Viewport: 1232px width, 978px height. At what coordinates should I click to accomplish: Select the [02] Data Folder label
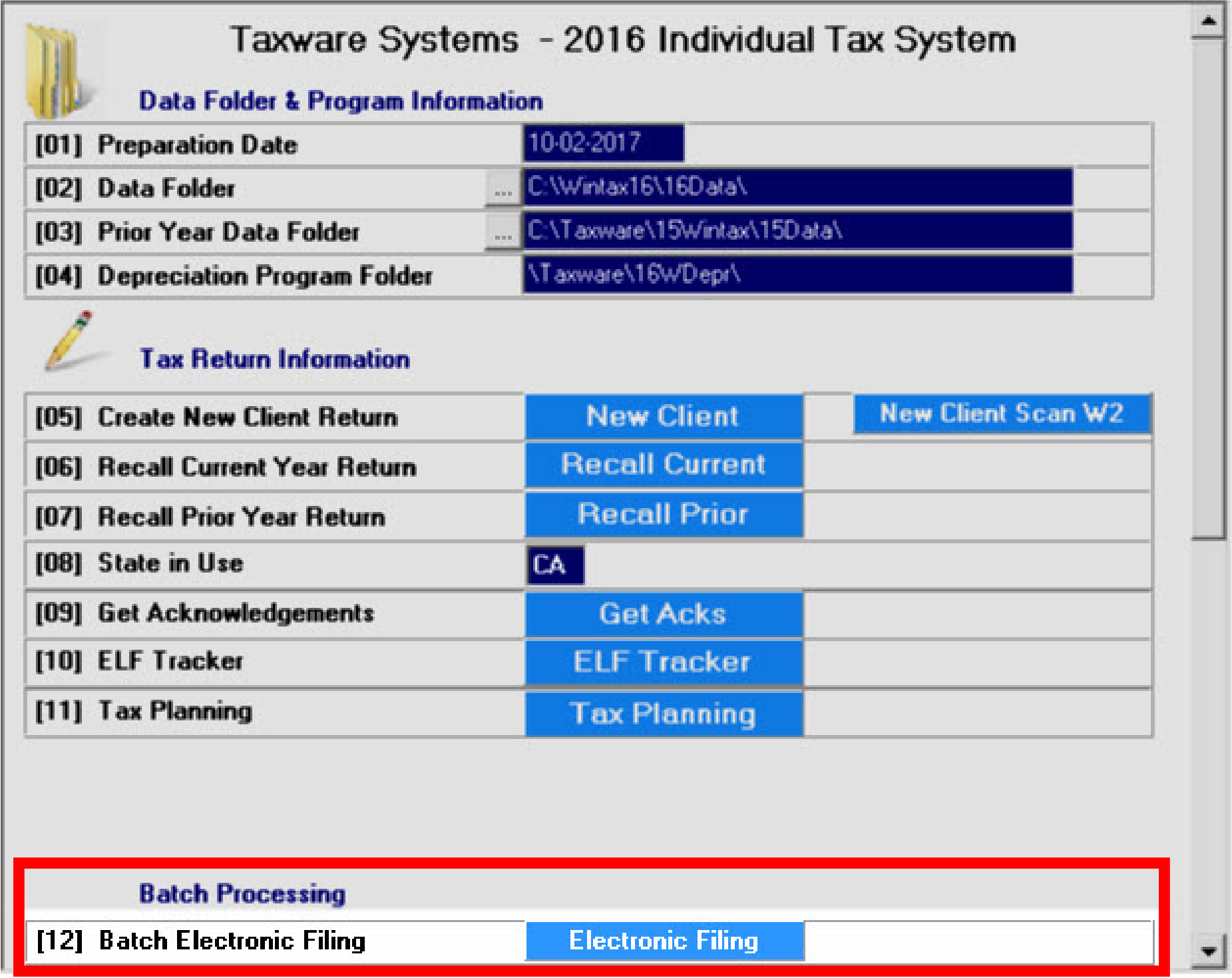pos(134,188)
